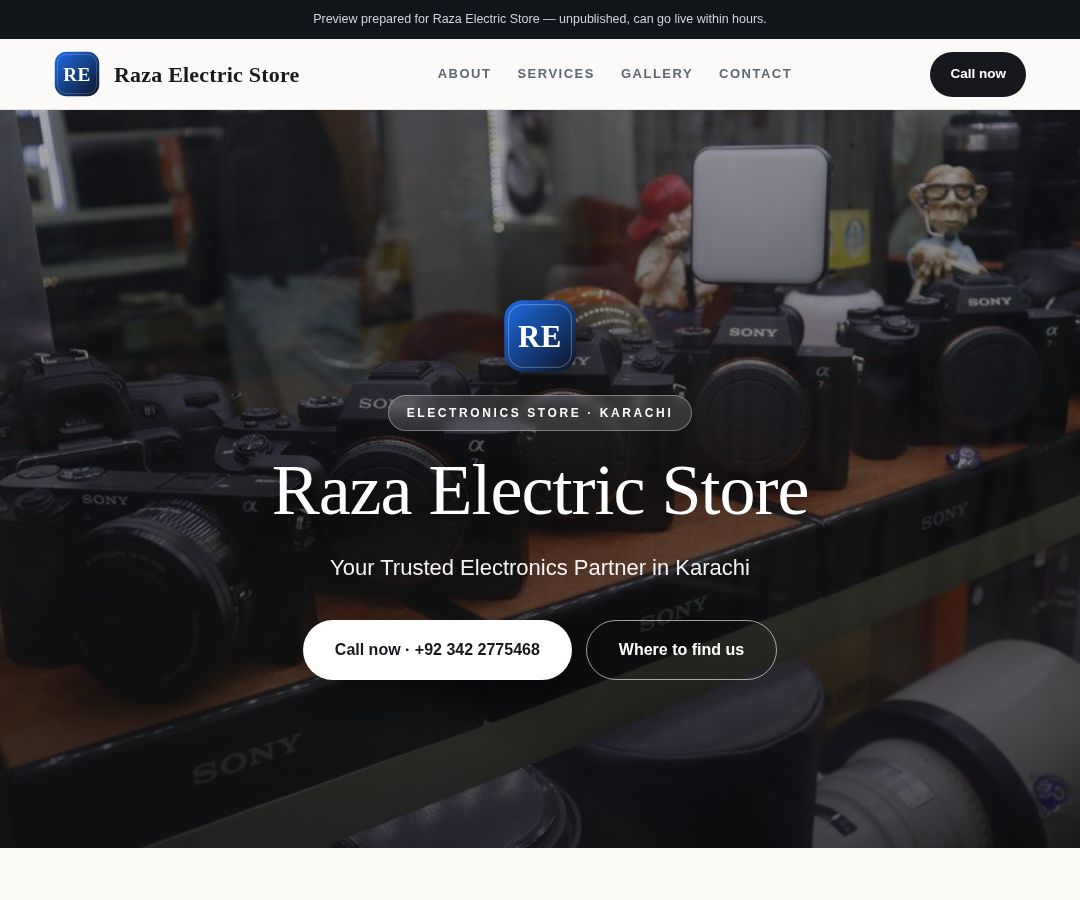Call +92 342 2775468 via hero button
The image size is (1080, 900).
click(437, 650)
